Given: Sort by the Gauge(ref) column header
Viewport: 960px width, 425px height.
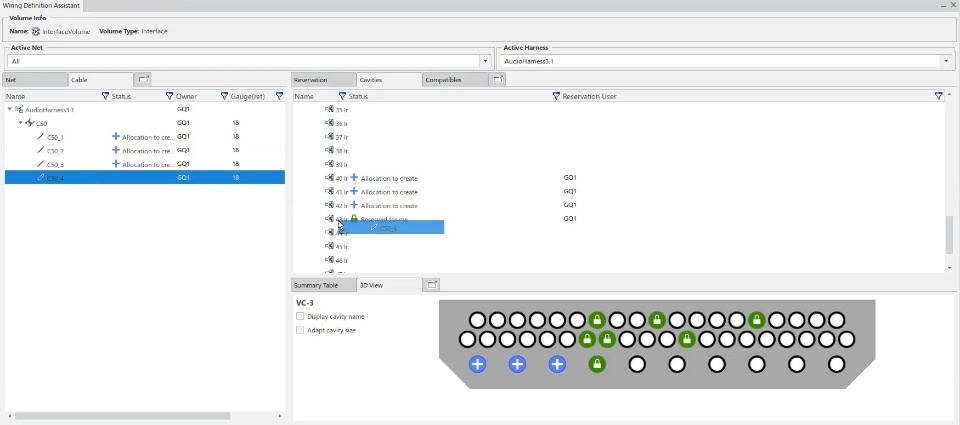Looking at the screenshot, I should pyautogui.click(x=247, y=96).
